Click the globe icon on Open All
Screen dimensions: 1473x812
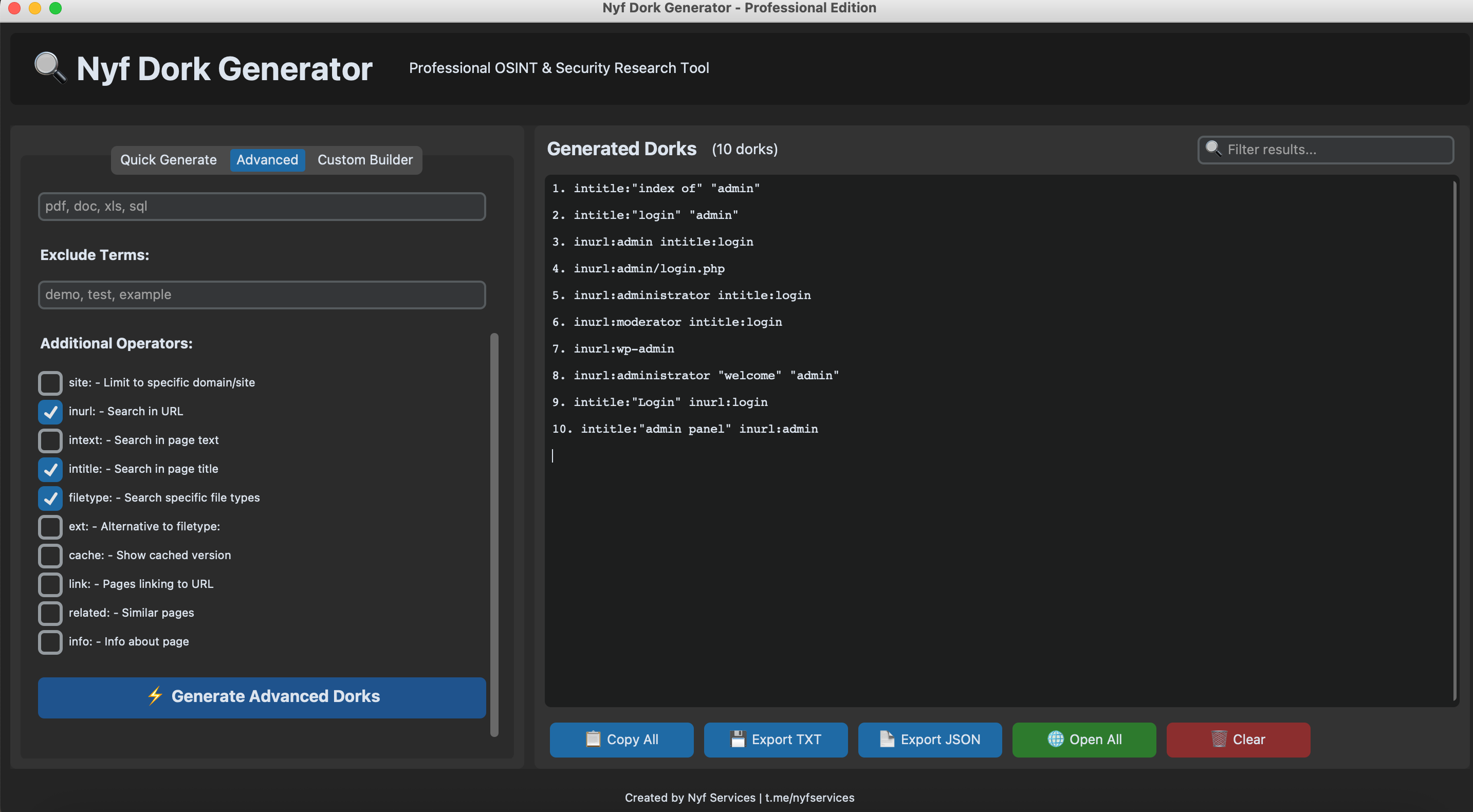(x=1055, y=739)
